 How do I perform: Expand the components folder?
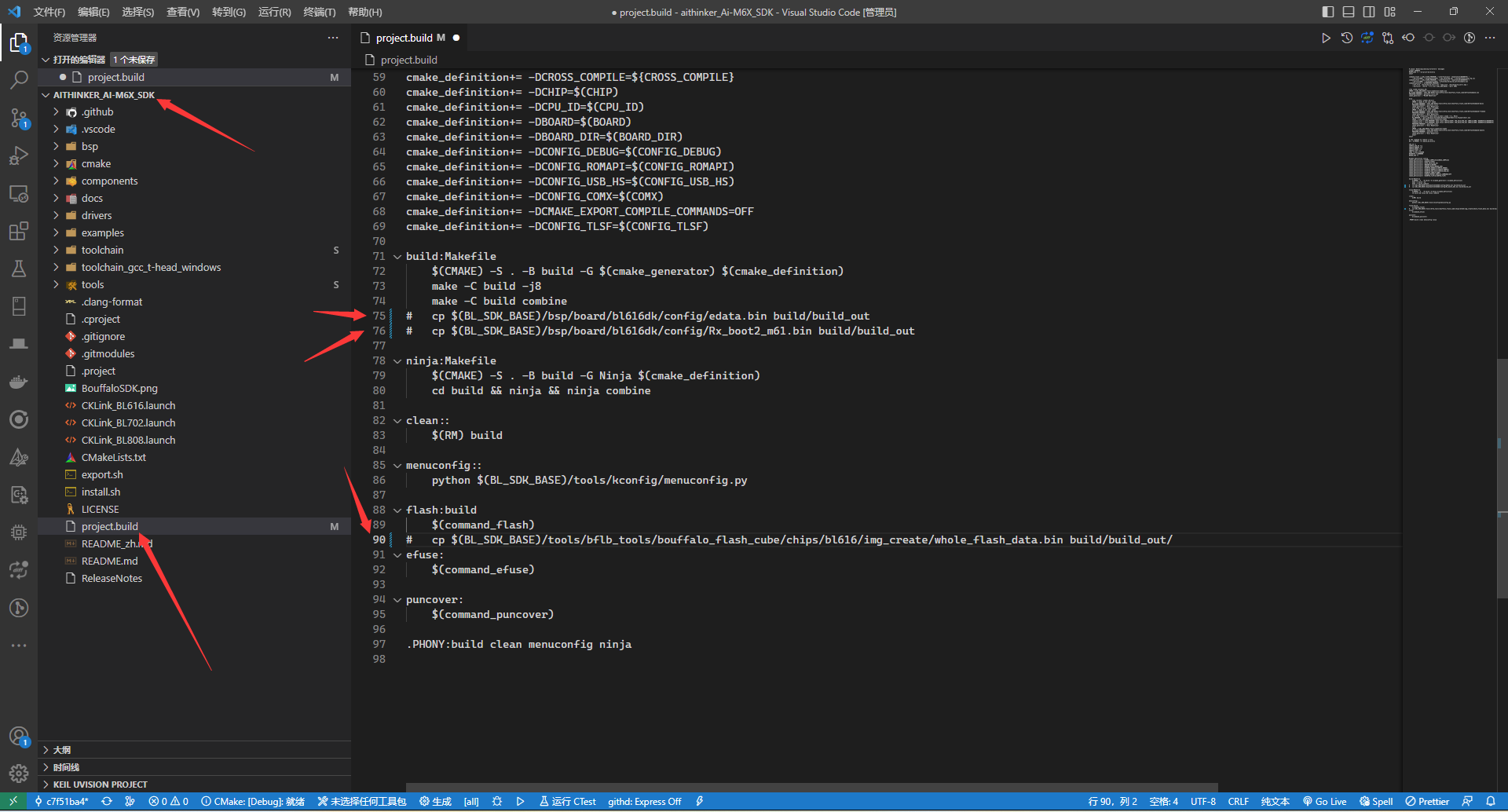194,181
